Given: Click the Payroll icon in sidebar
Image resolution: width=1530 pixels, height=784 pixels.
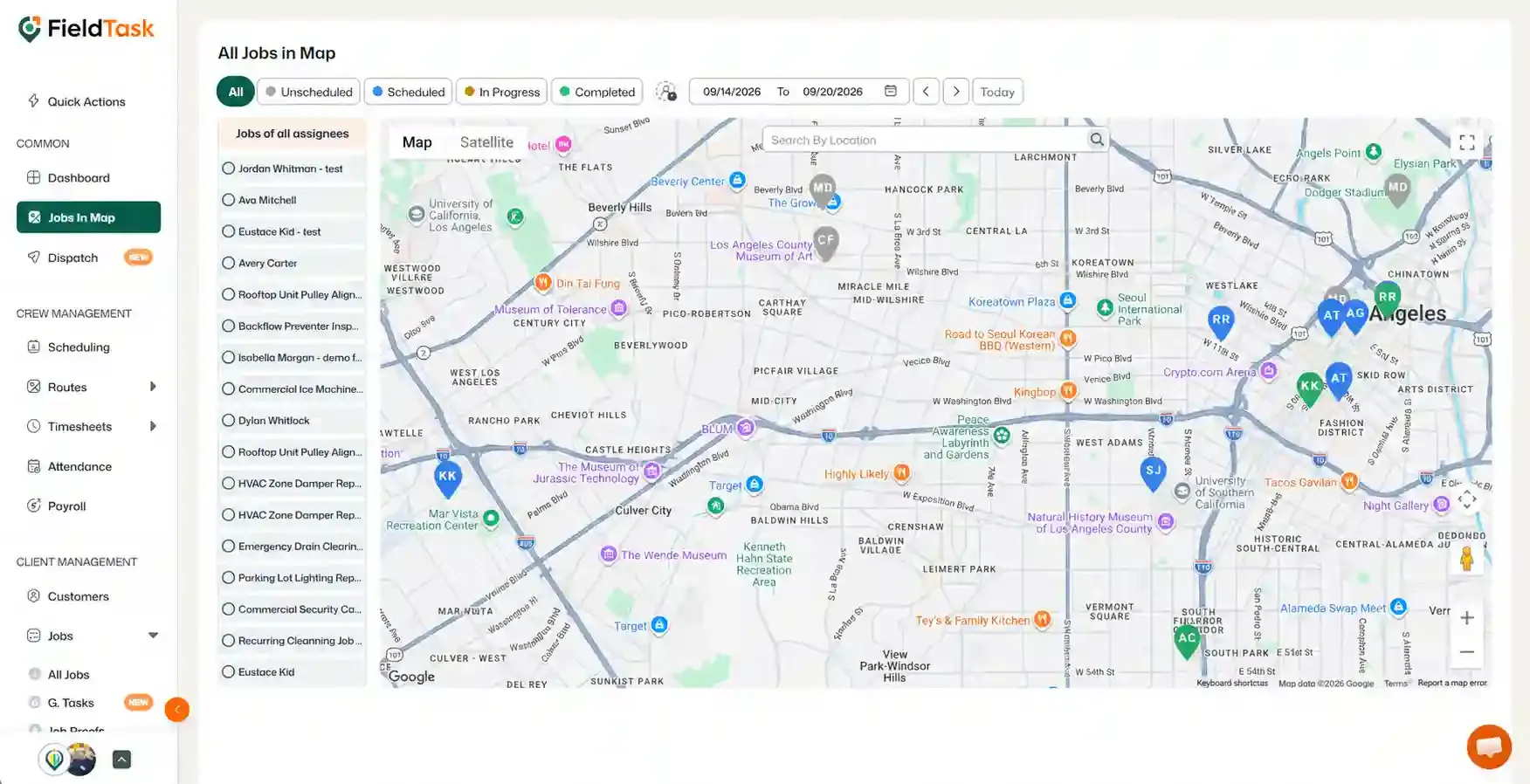Looking at the screenshot, I should tap(33, 505).
